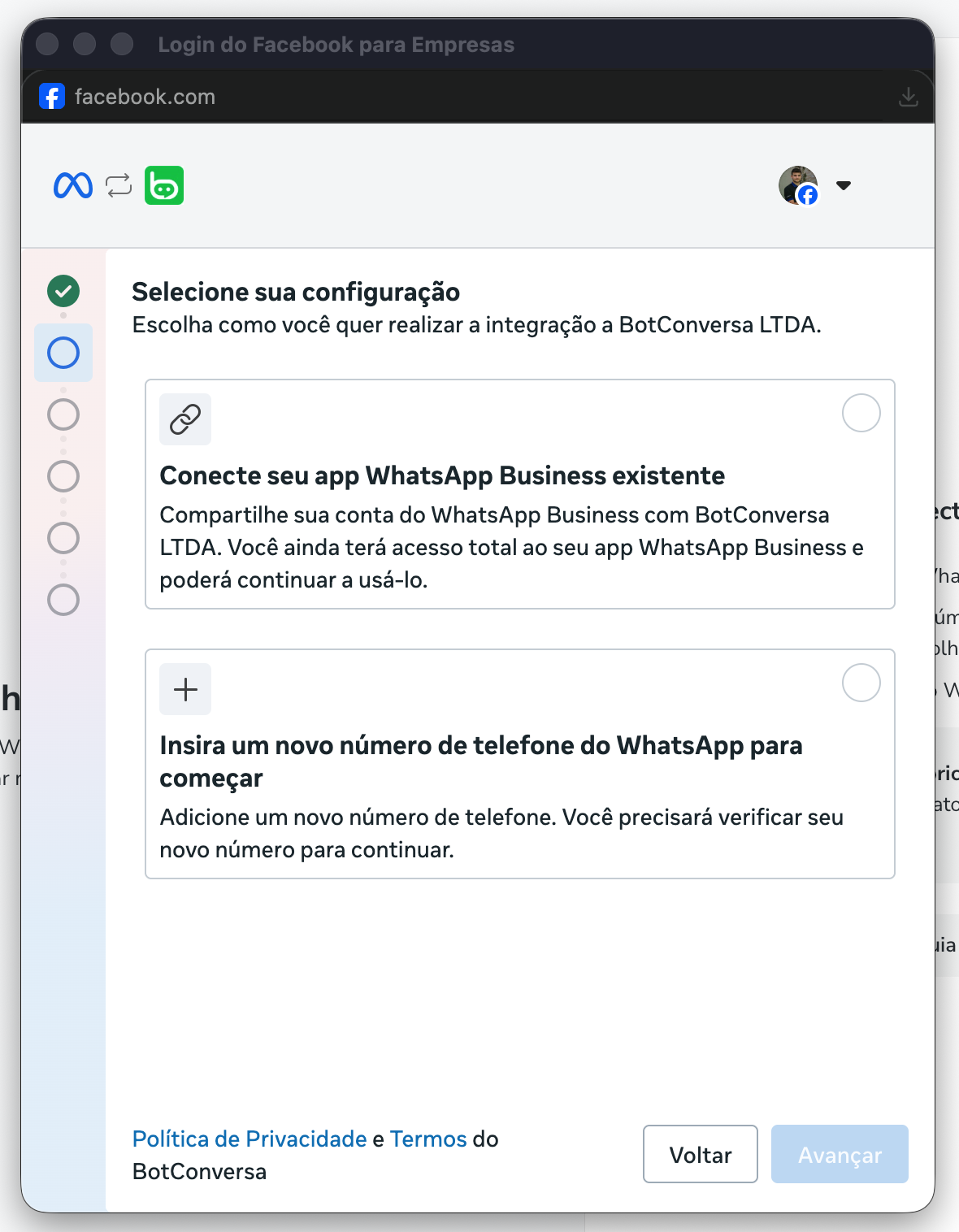Click the current blue-highlighted step indicator
This screenshot has height=1232, width=959.
[x=63, y=353]
